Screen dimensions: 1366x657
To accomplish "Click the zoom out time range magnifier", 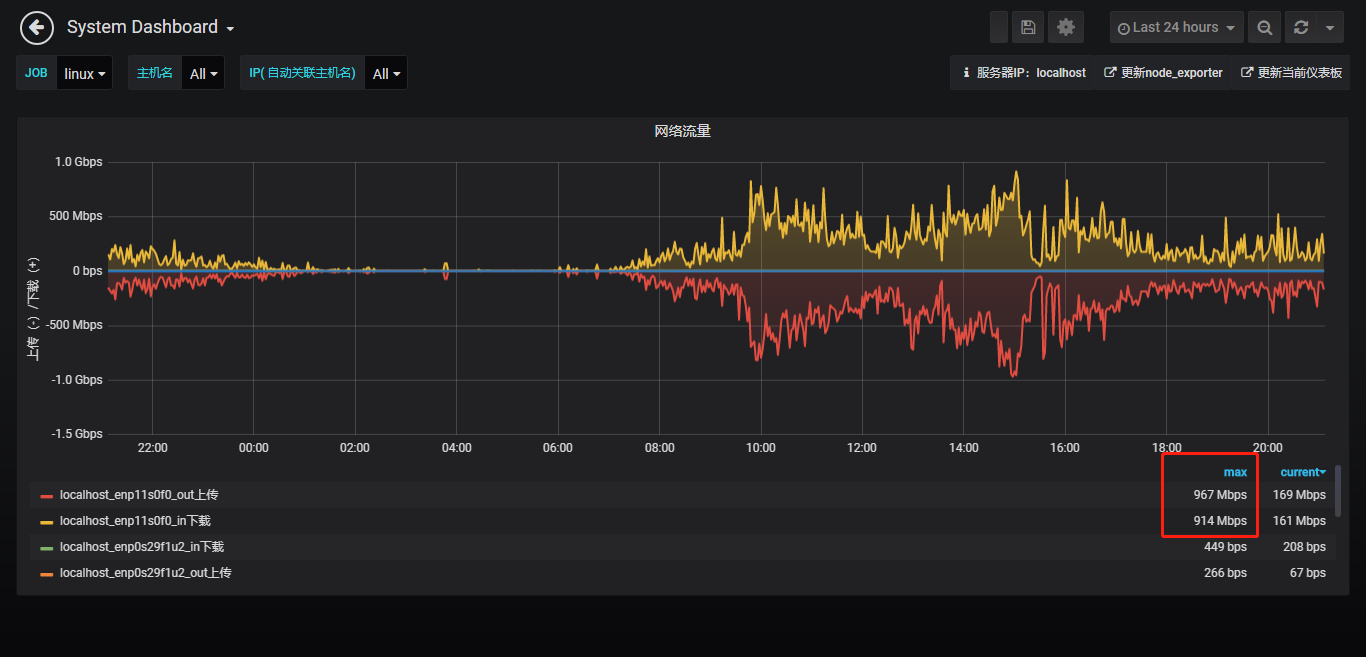I will (x=1264, y=27).
